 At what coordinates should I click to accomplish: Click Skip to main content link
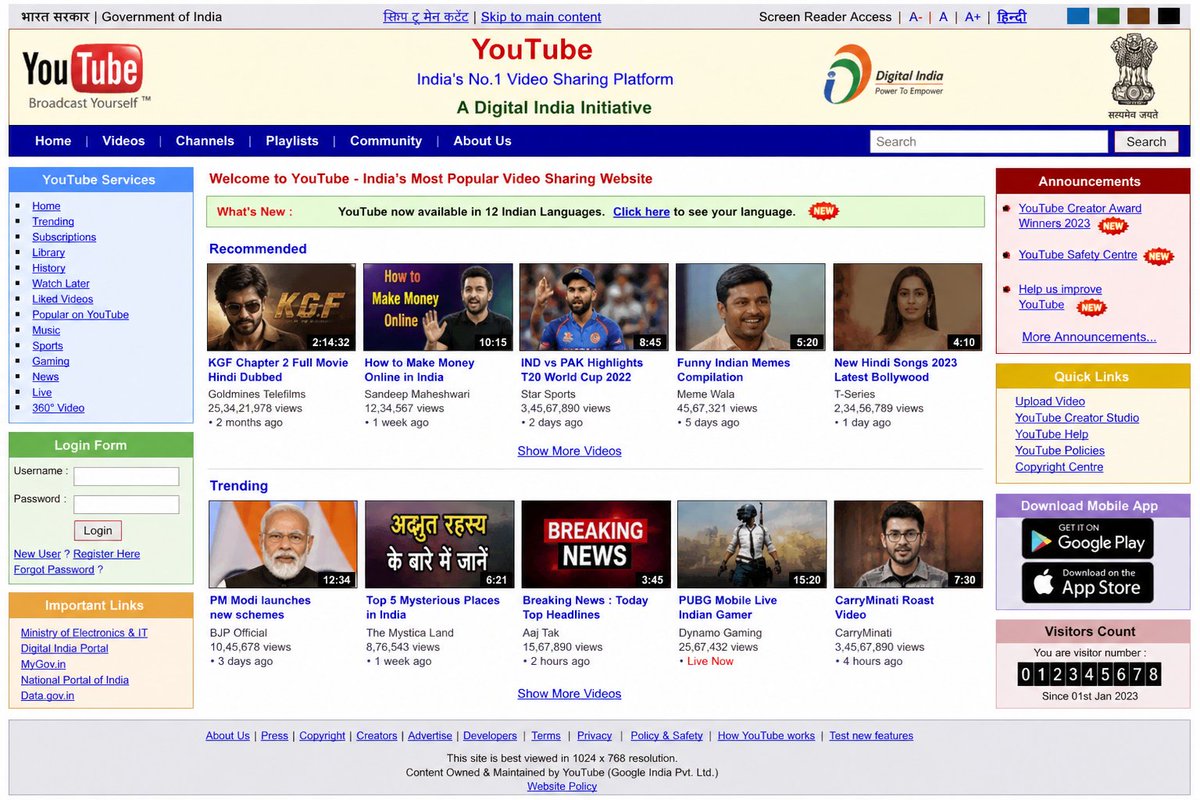pos(541,17)
